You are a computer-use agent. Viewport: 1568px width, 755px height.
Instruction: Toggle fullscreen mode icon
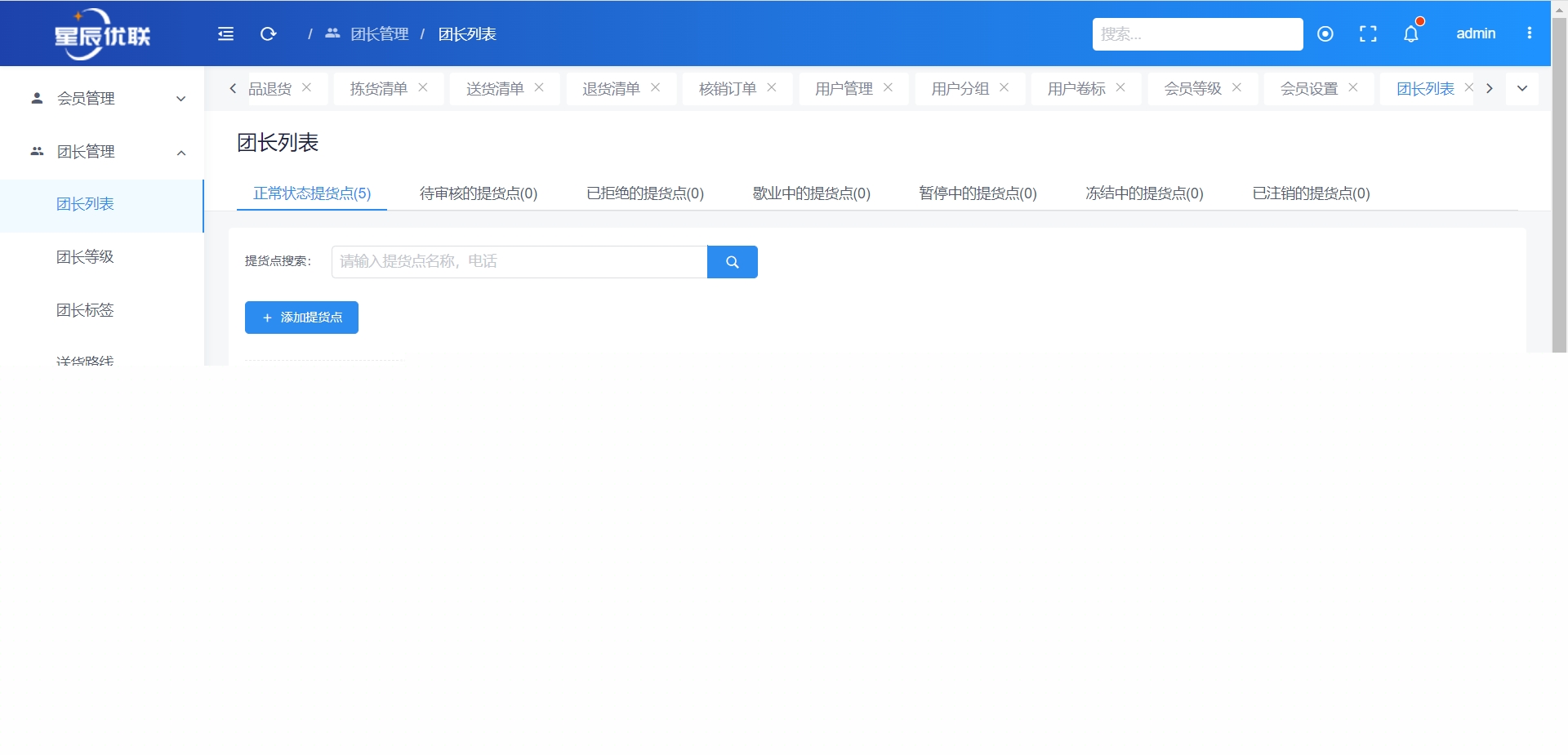pos(1368,33)
